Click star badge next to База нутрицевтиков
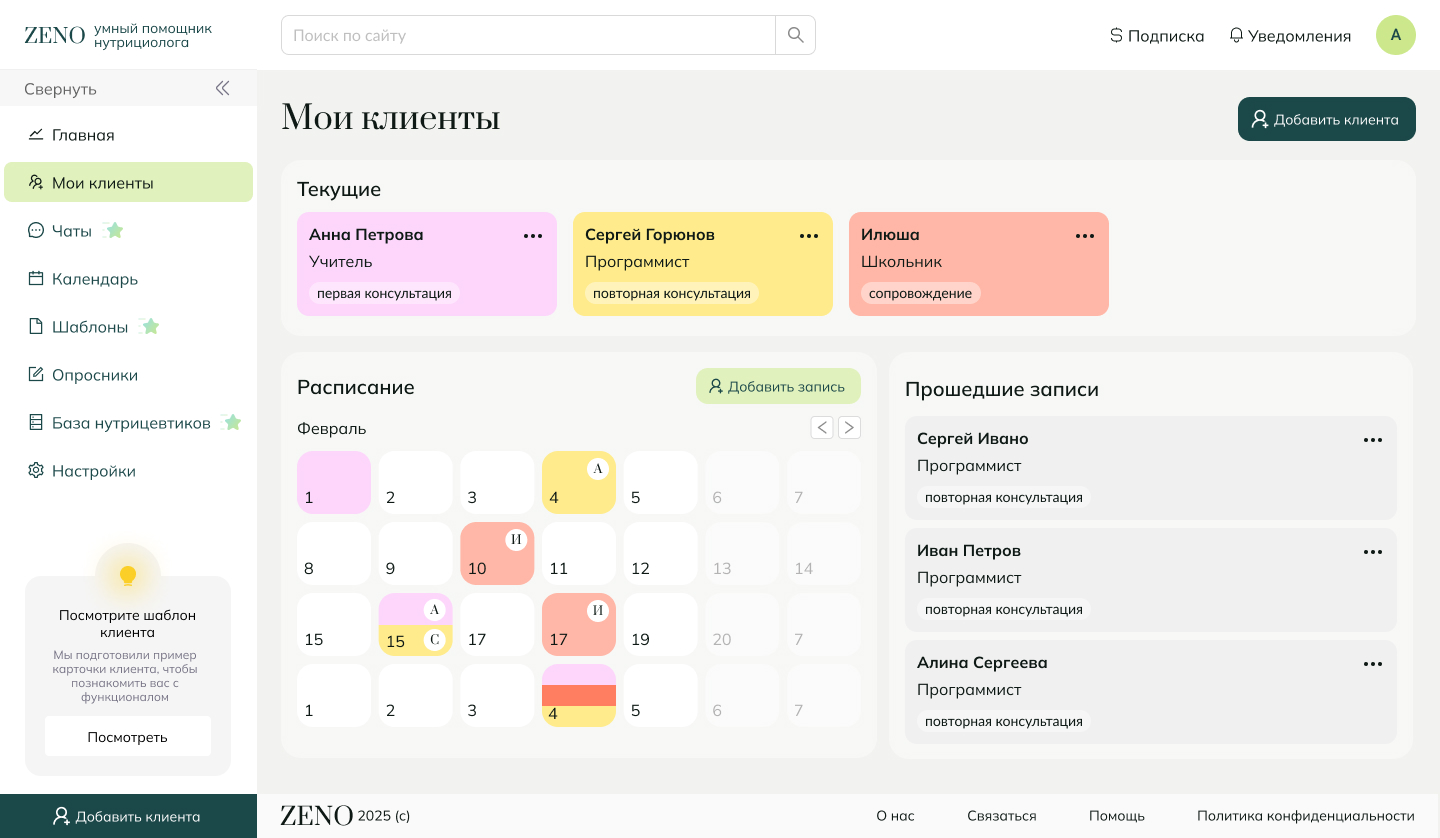Screen dimensions: 1440x838 [x=232, y=422]
